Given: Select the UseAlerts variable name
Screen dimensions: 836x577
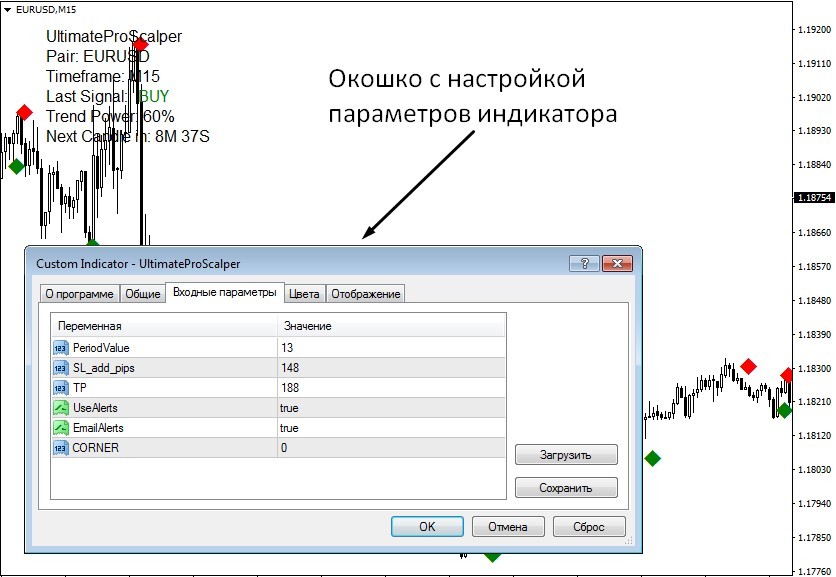Looking at the screenshot, I should pyautogui.click(x=95, y=408).
